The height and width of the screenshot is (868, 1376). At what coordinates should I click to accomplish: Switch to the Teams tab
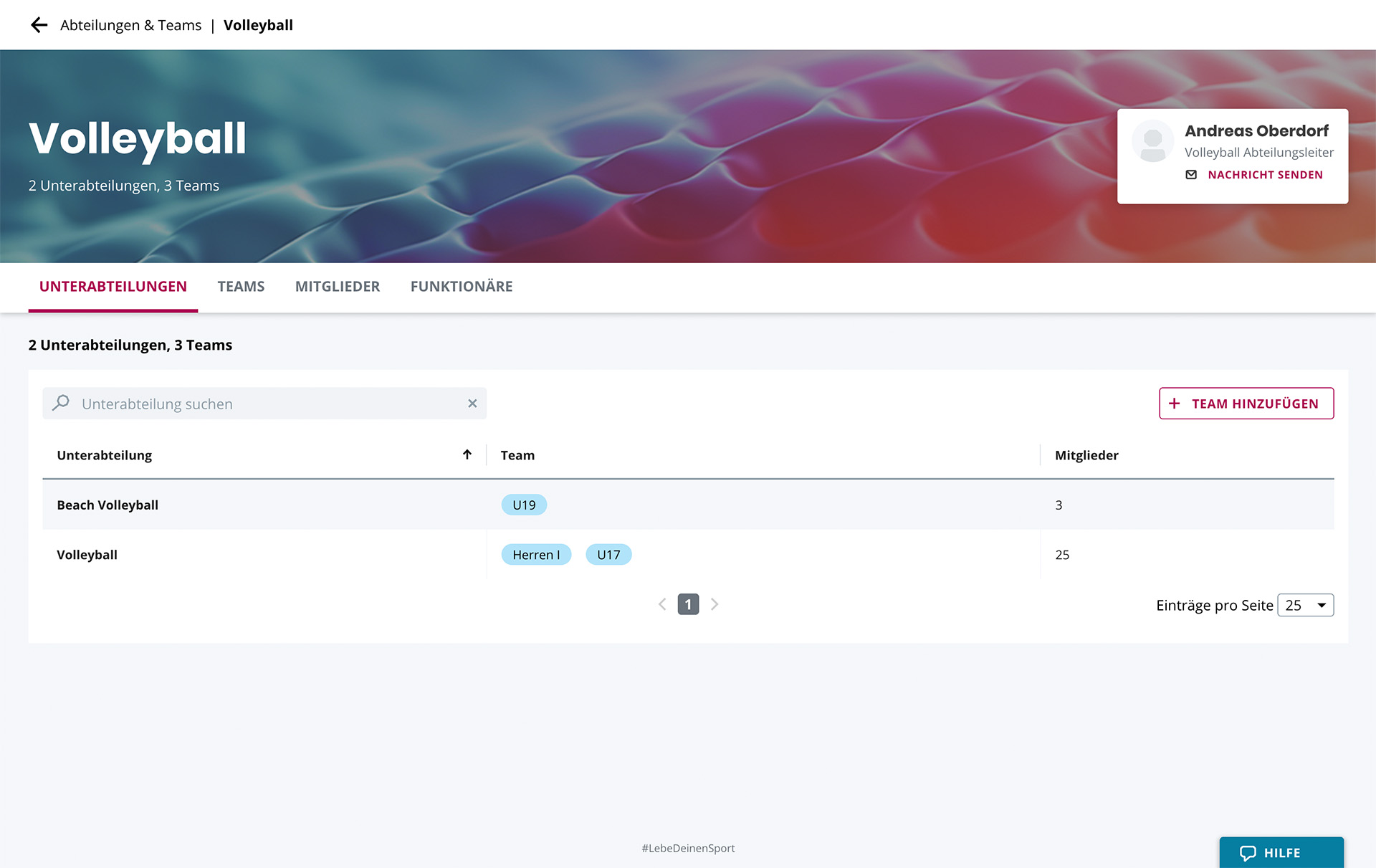pos(241,287)
